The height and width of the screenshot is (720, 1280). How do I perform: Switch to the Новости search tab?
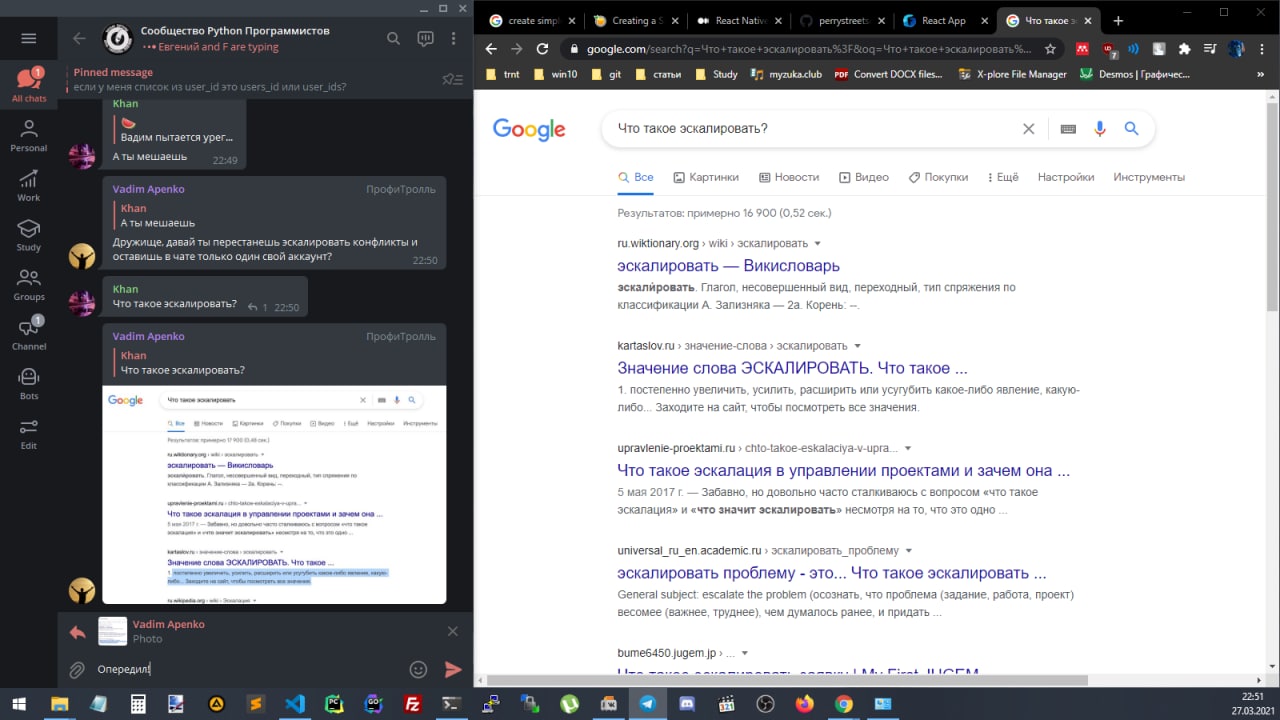(x=789, y=177)
